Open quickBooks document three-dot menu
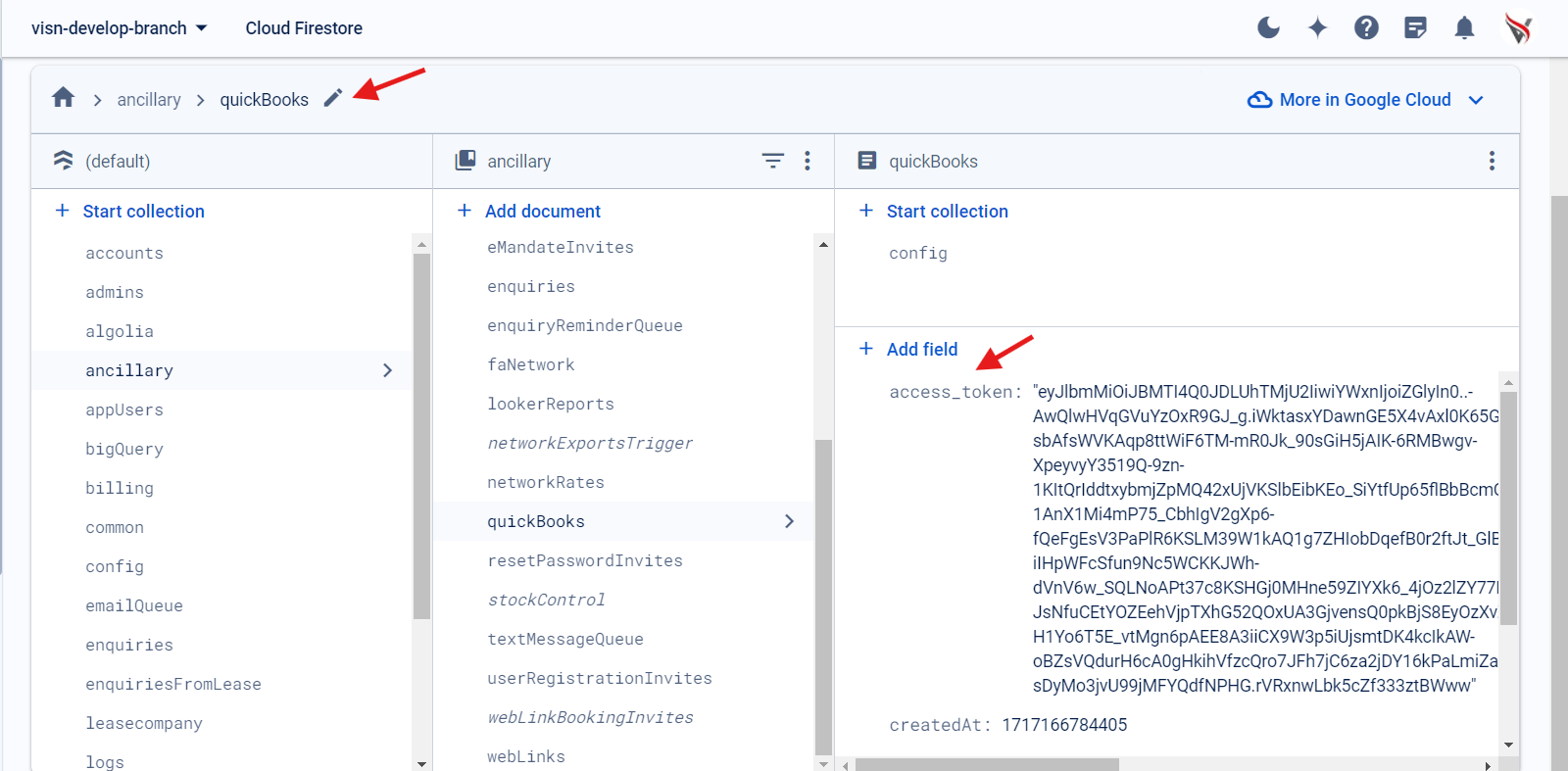1568x771 pixels. tap(1492, 161)
